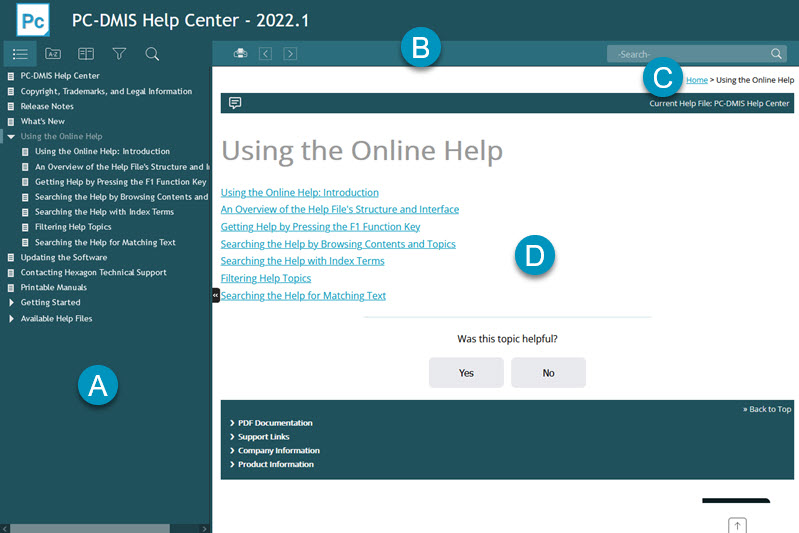The width and height of the screenshot is (799, 533).
Task: Click the feedback comment icon
Action: point(235,103)
